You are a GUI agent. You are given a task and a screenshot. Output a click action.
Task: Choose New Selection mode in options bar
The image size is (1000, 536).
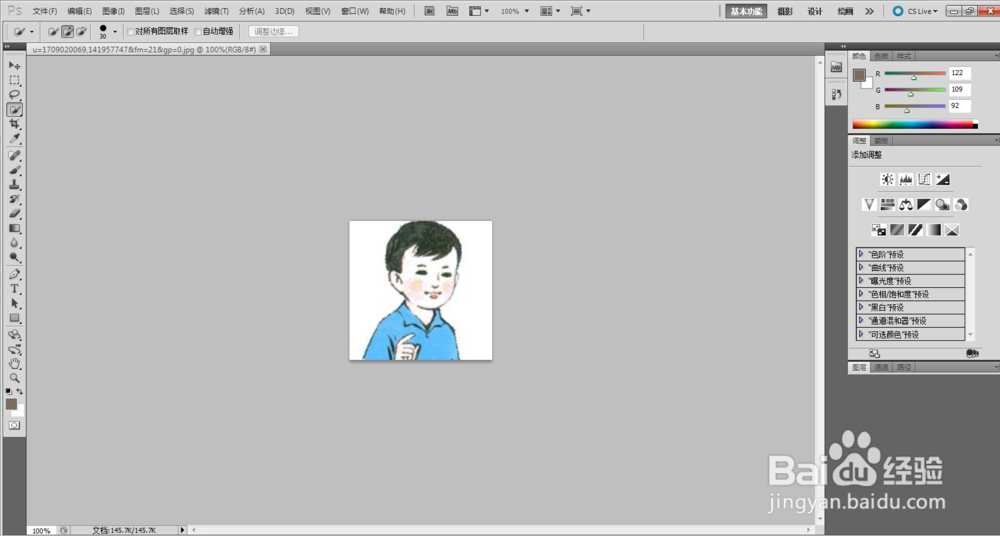pyautogui.click(x=54, y=31)
